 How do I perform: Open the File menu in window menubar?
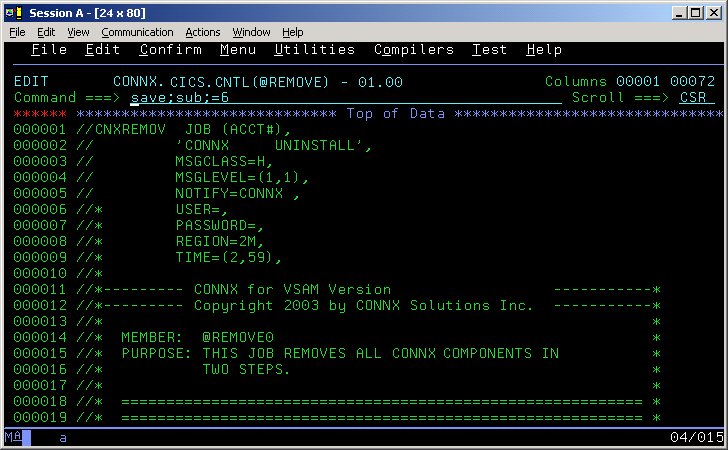coord(17,32)
